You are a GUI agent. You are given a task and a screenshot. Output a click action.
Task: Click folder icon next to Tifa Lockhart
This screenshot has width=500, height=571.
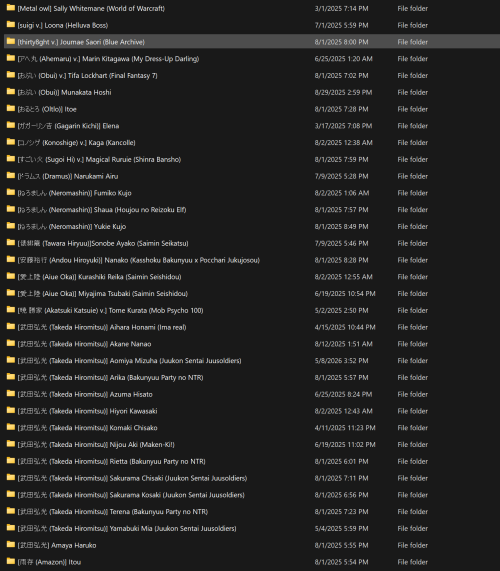tap(11, 75)
